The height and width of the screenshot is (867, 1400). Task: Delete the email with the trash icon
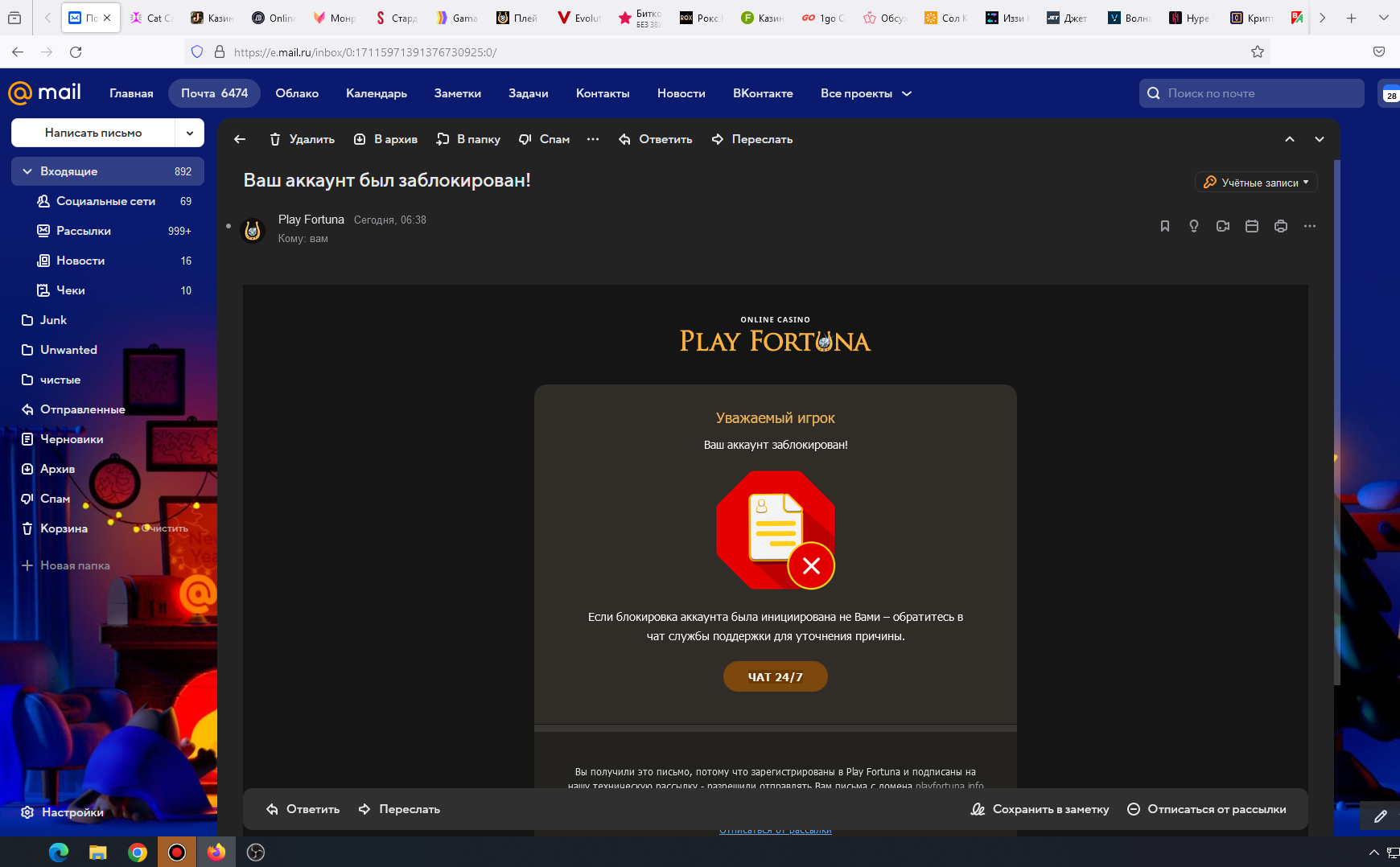click(x=302, y=139)
